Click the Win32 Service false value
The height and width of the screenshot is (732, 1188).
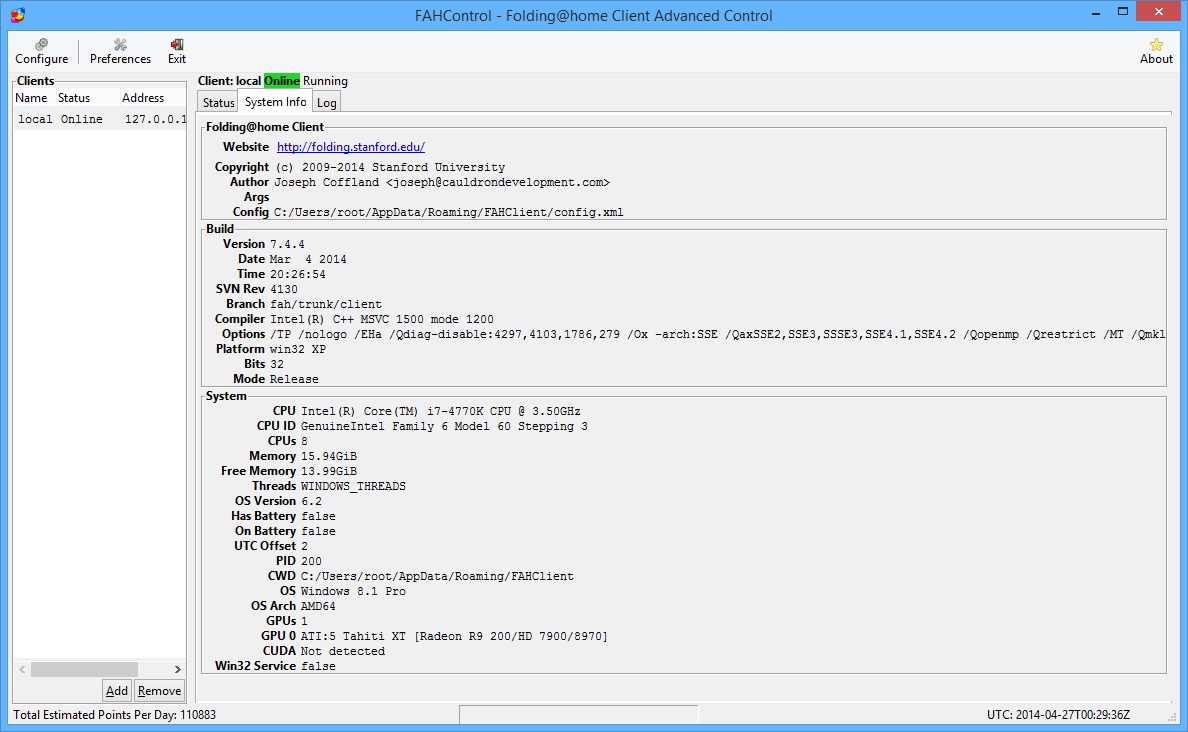tap(318, 666)
